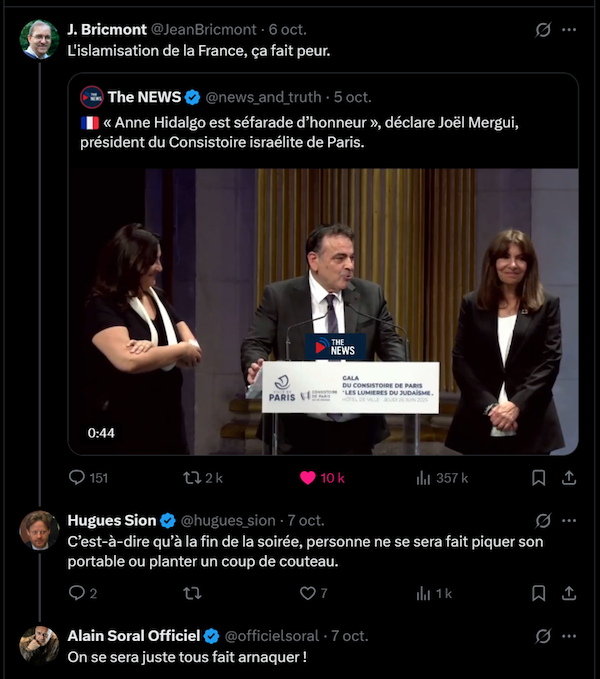Share J. Bricmont's tweet

coord(569,478)
